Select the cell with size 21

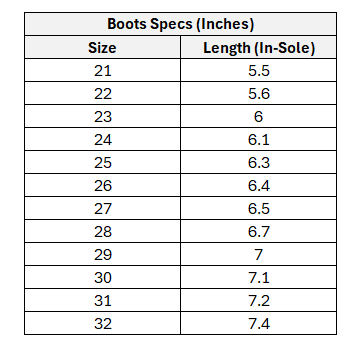coord(102,70)
